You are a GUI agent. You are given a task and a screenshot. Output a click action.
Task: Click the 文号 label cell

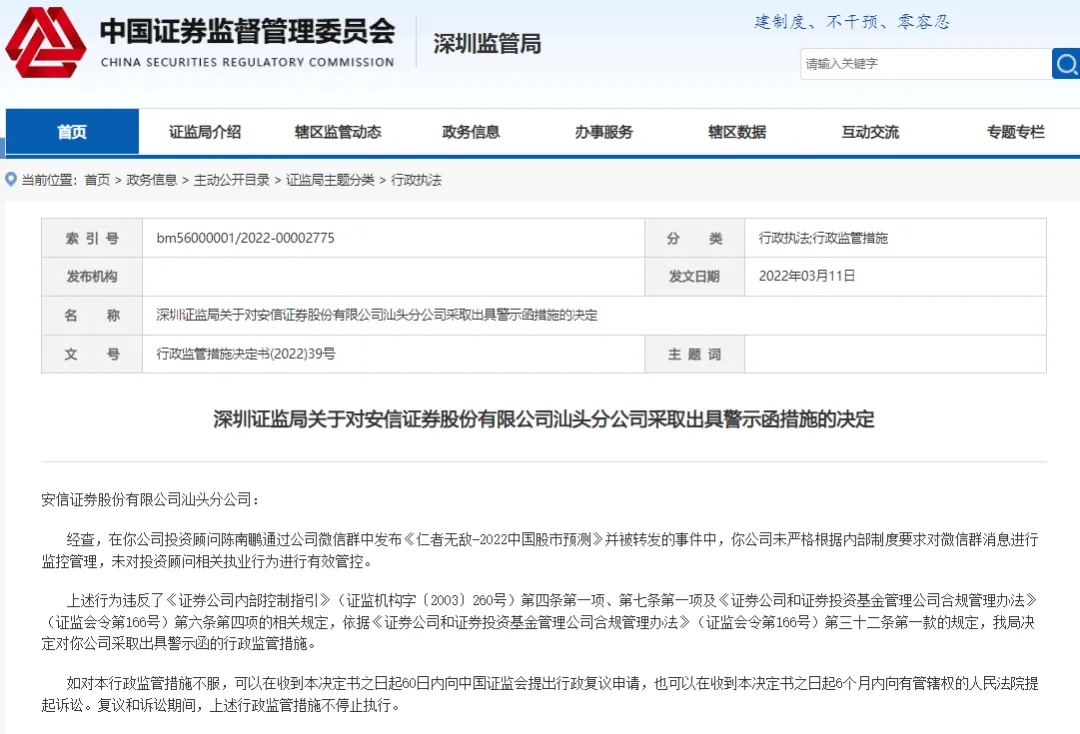click(92, 355)
